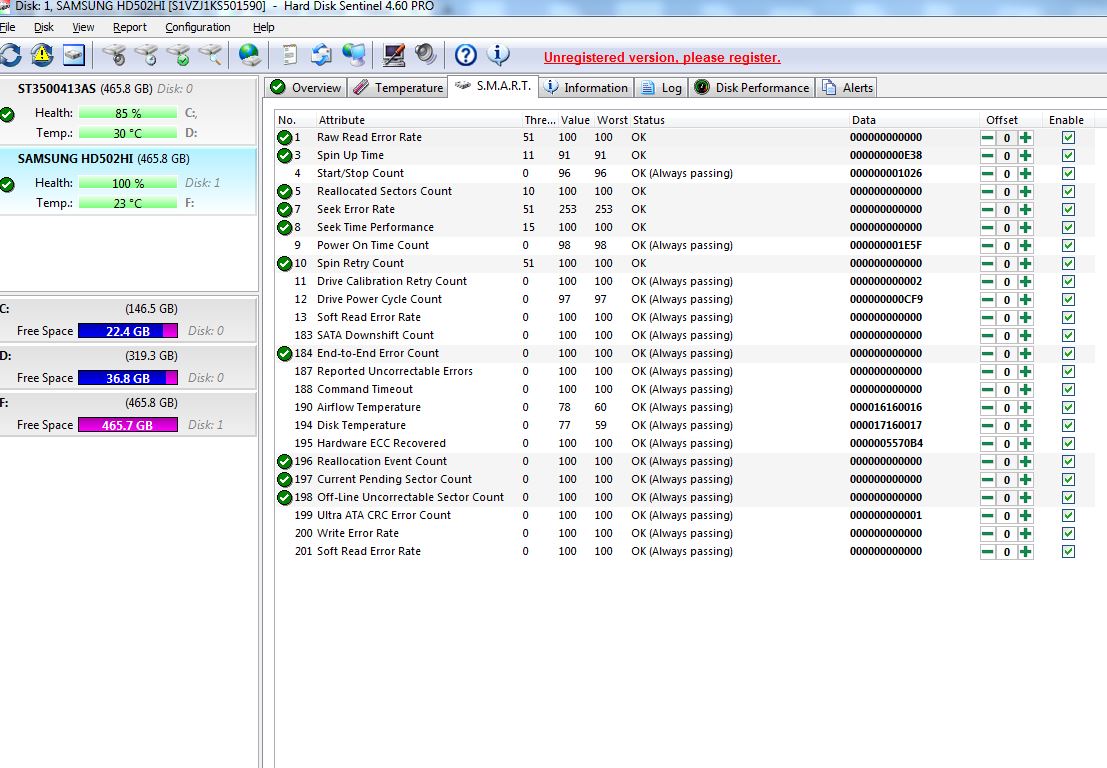Click the blue information bubble icon
Screen dimensions: 1107x768
tap(498, 54)
